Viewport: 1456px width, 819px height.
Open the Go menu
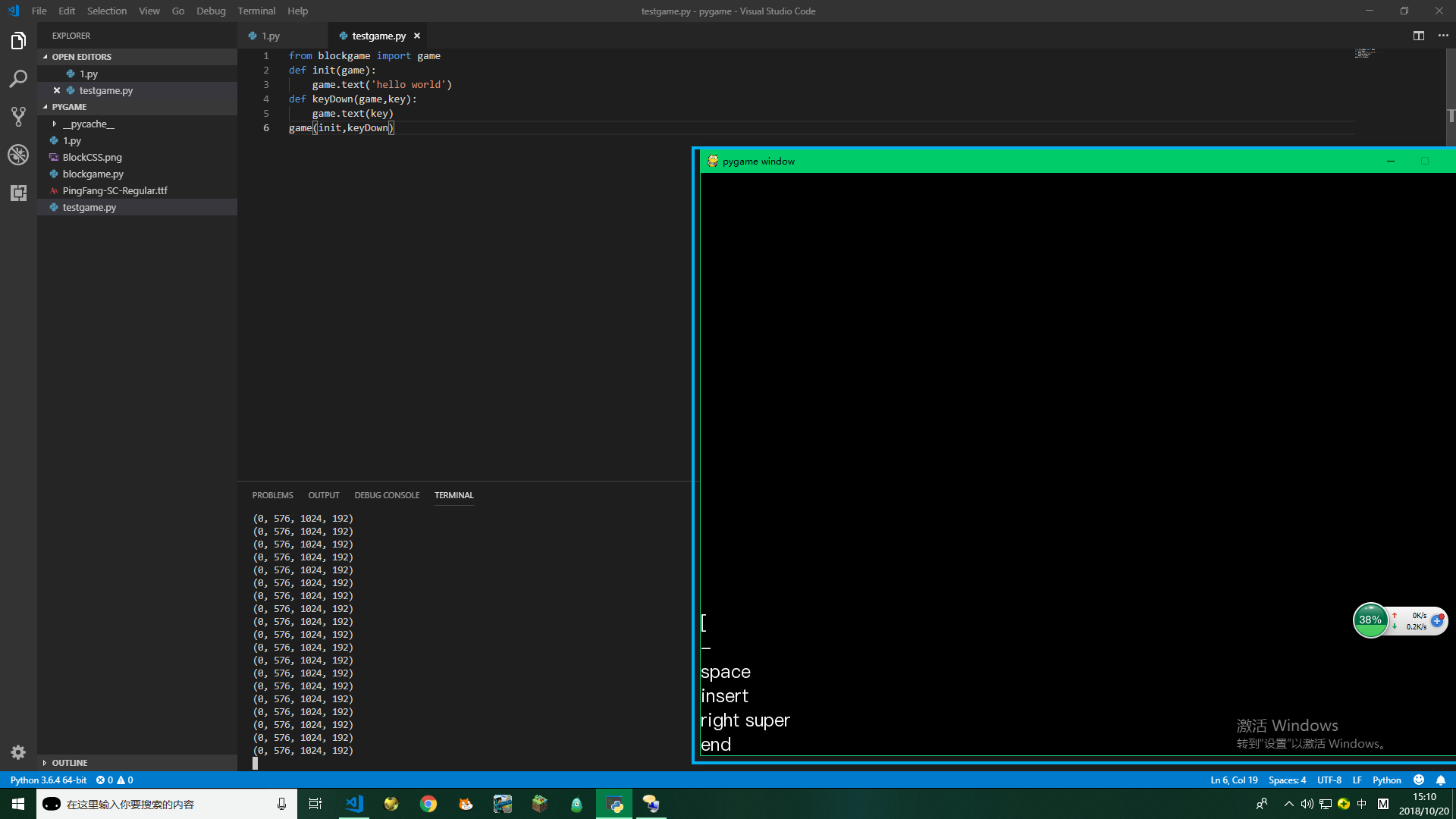click(178, 11)
